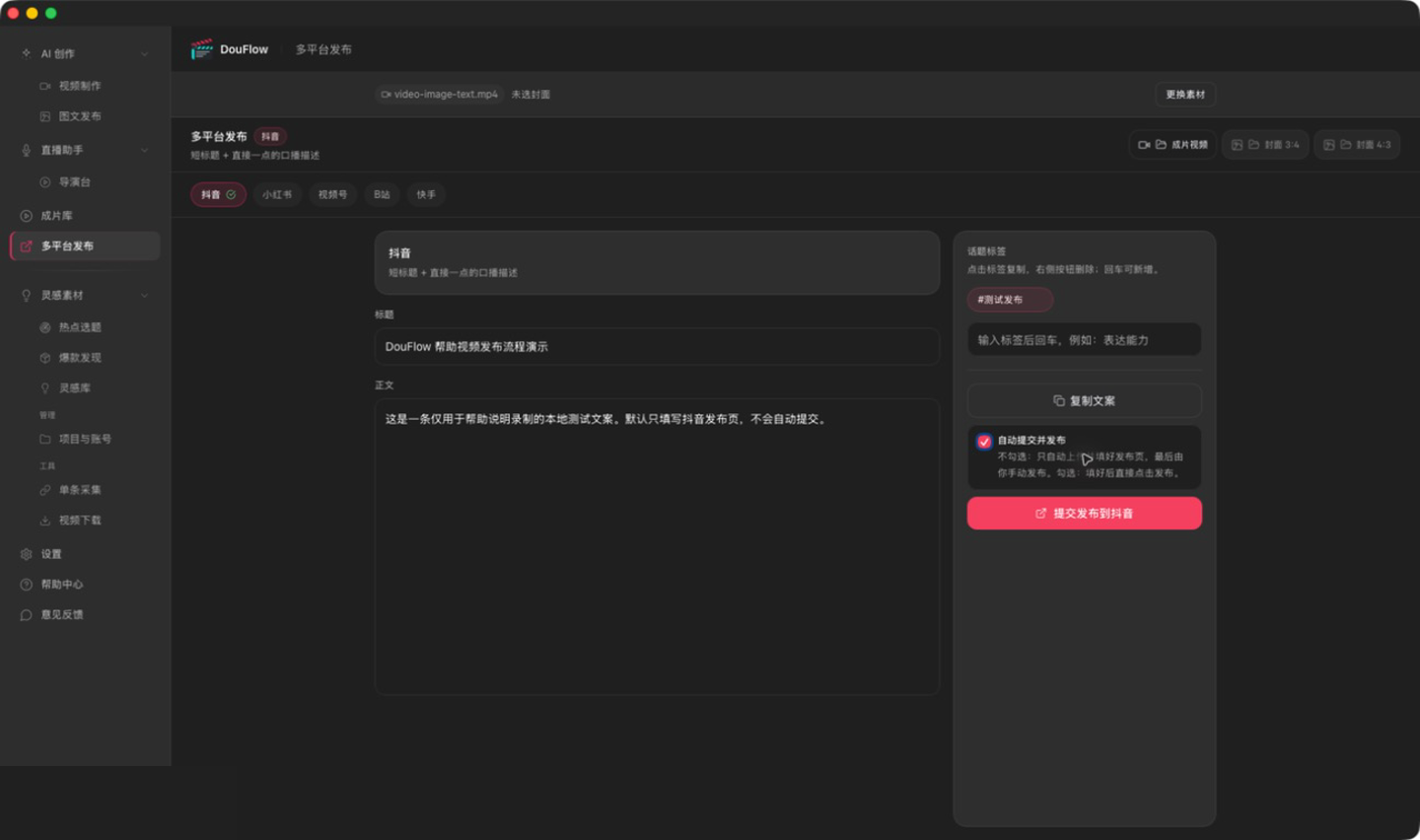Screen dimensions: 1420x840
Task: Click the 封面 3:4 cover button
Action: point(1265,145)
